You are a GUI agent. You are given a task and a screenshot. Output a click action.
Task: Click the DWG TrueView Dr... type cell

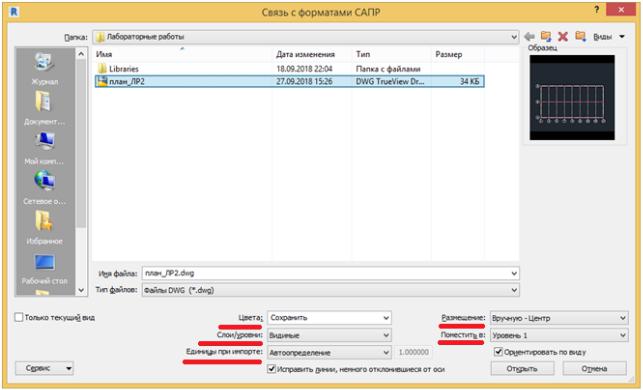coord(390,81)
